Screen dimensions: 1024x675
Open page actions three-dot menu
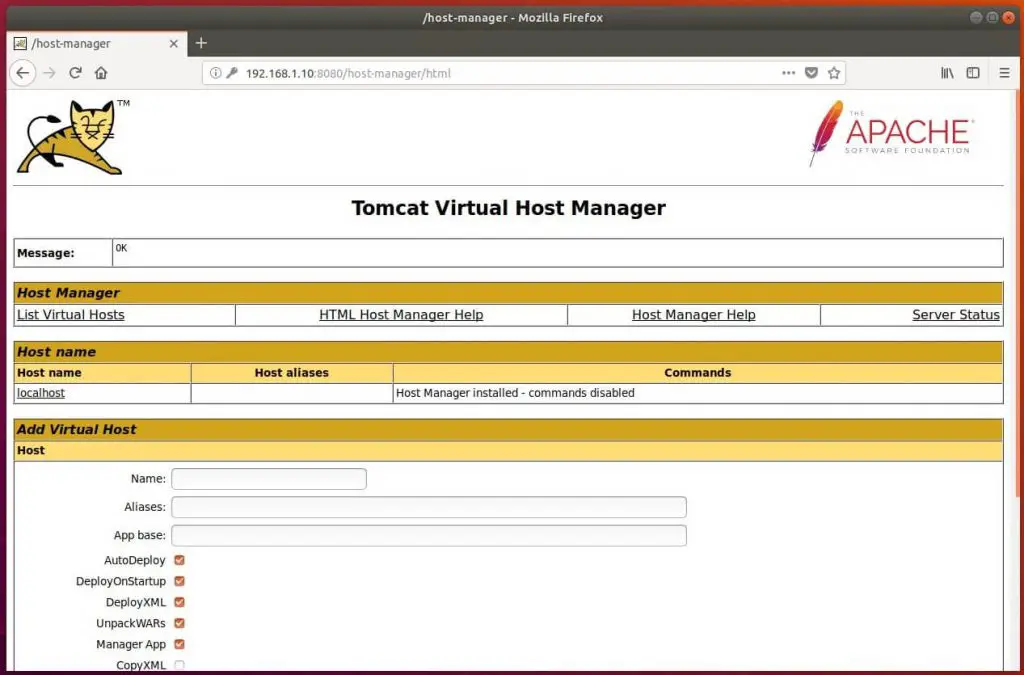click(788, 73)
